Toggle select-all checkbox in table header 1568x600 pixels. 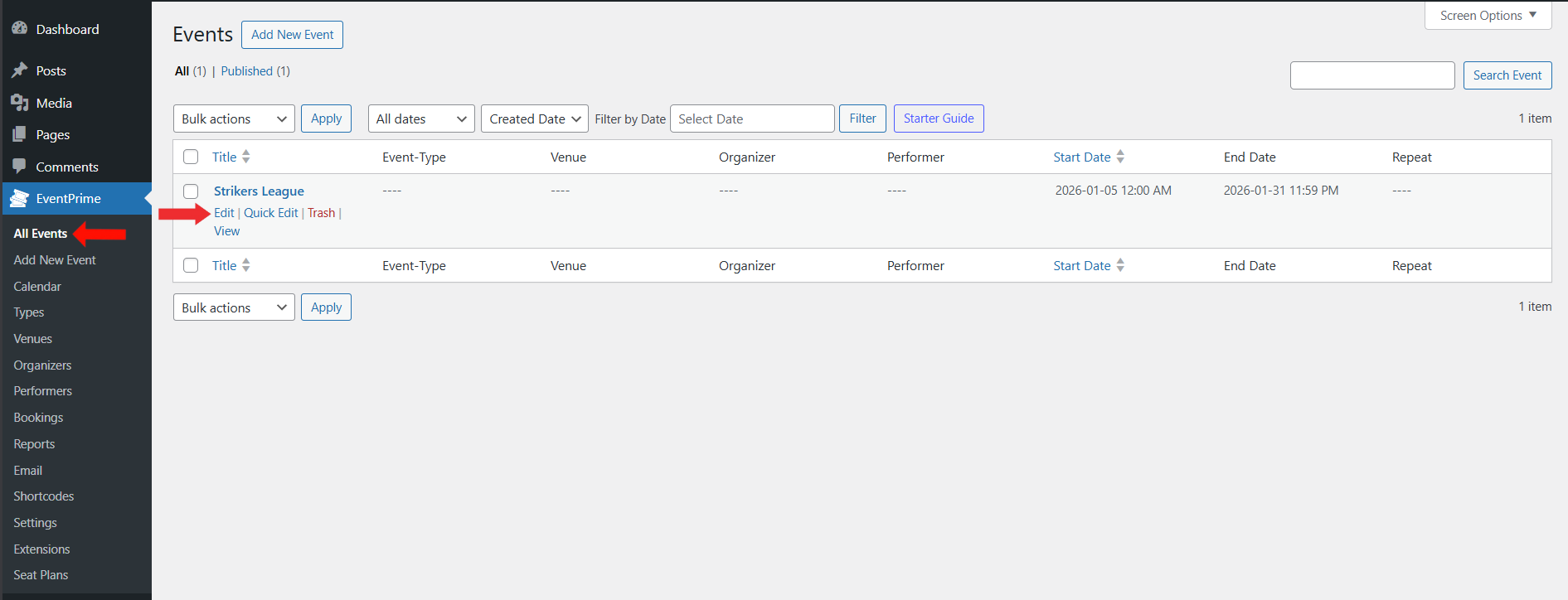click(x=191, y=157)
